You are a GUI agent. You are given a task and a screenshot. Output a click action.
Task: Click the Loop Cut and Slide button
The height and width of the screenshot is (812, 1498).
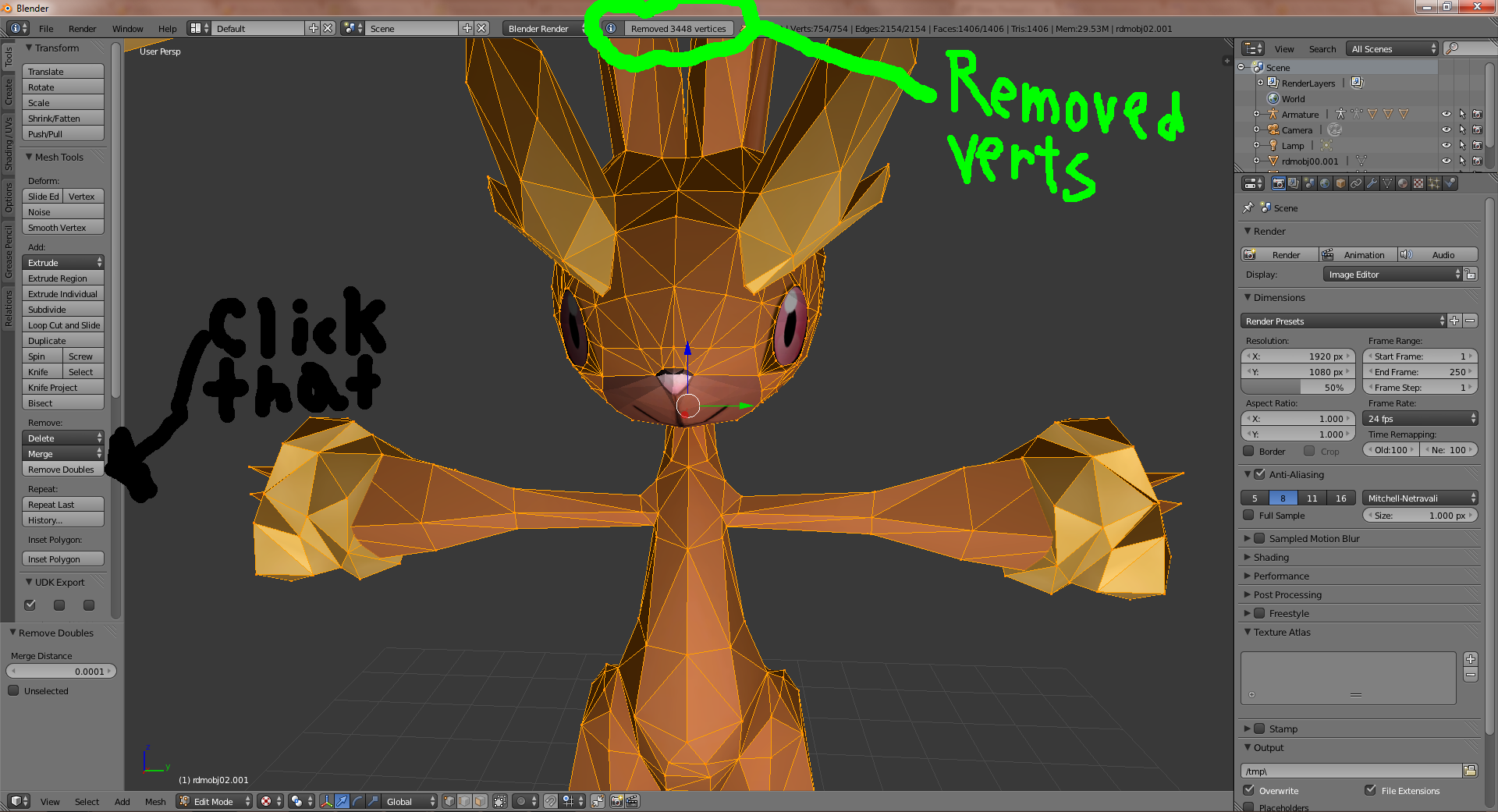click(63, 325)
